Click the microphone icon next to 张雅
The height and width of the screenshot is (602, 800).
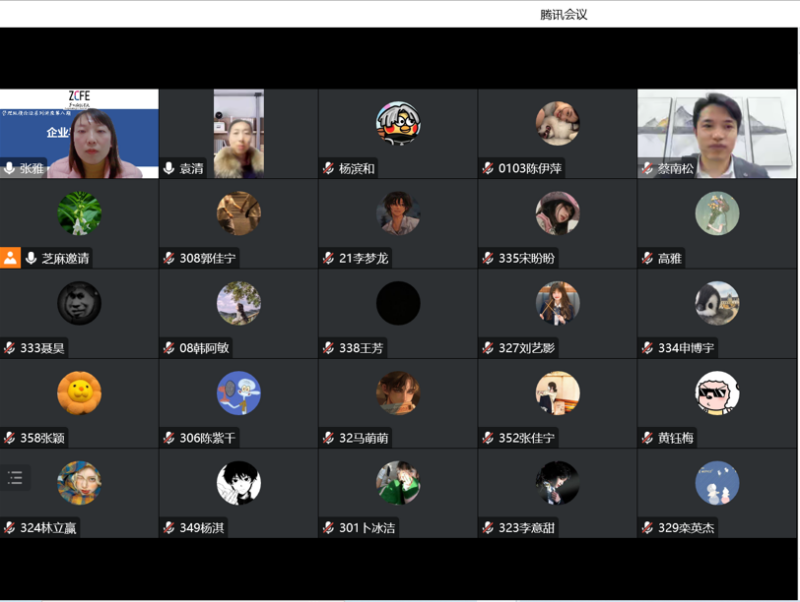(x=10, y=168)
